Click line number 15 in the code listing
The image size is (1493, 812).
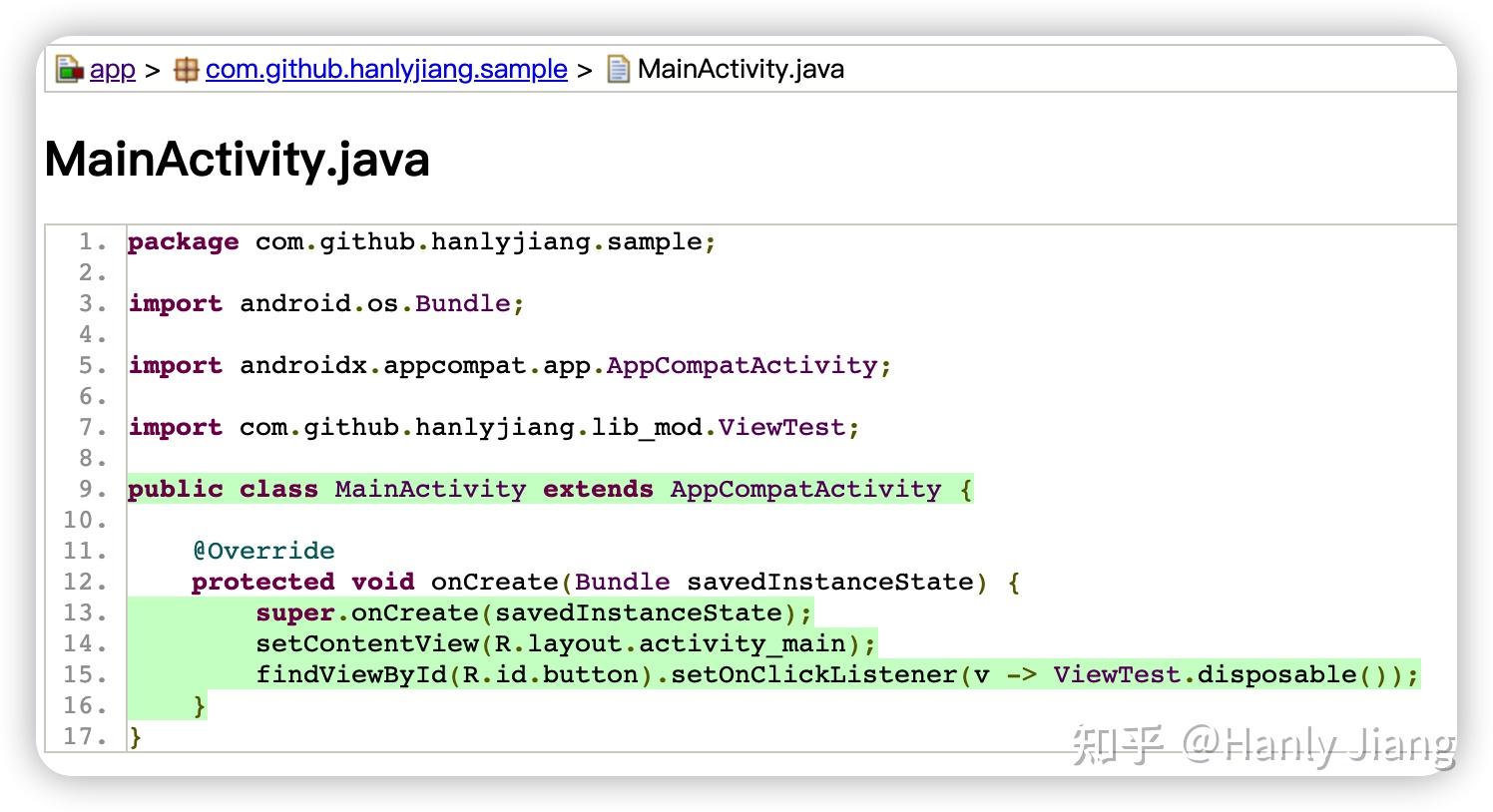point(88,674)
